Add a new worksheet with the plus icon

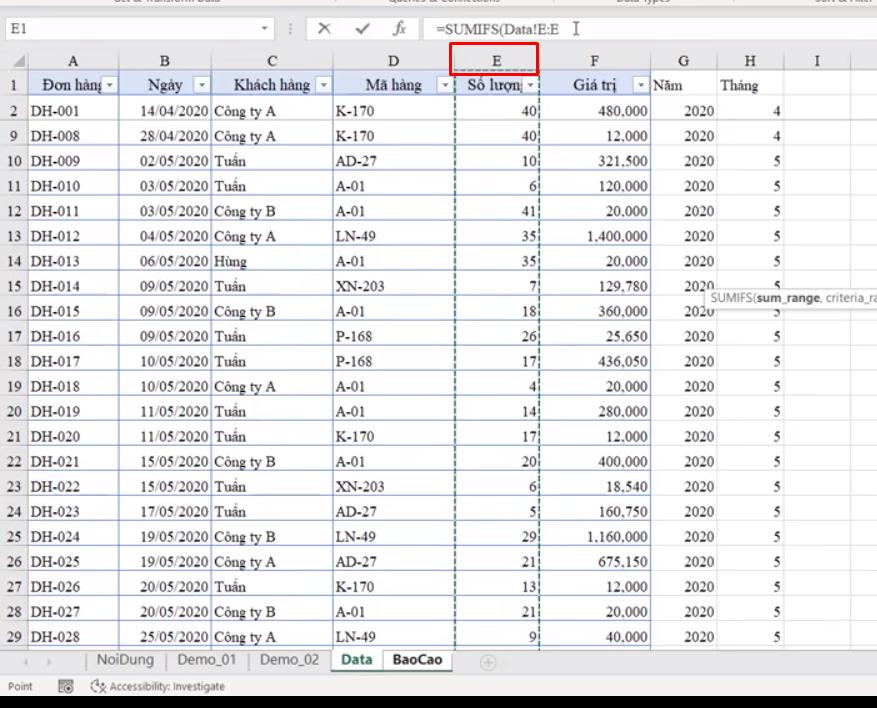tap(485, 660)
